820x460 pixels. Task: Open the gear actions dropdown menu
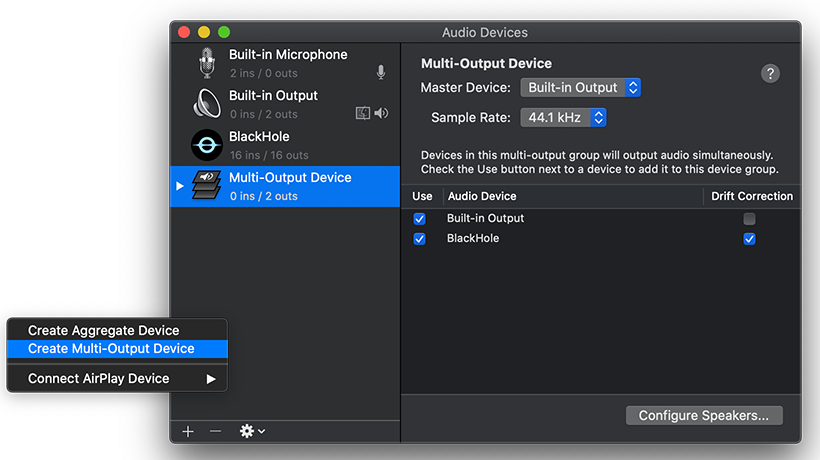[x=251, y=431]
